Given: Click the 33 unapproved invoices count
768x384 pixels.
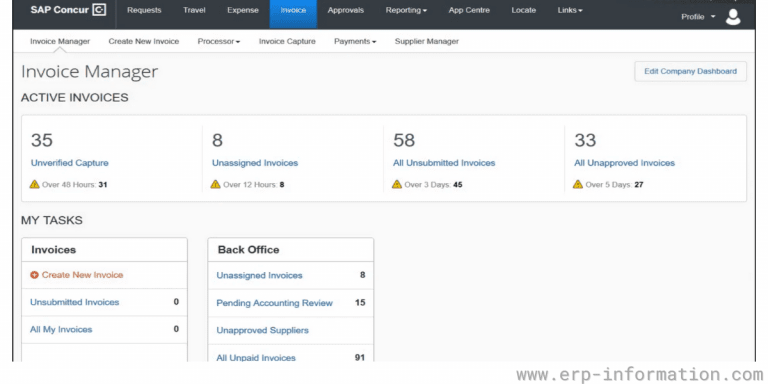Looking at the screenshot, I should pyautogui.click(x=585, y=141).
